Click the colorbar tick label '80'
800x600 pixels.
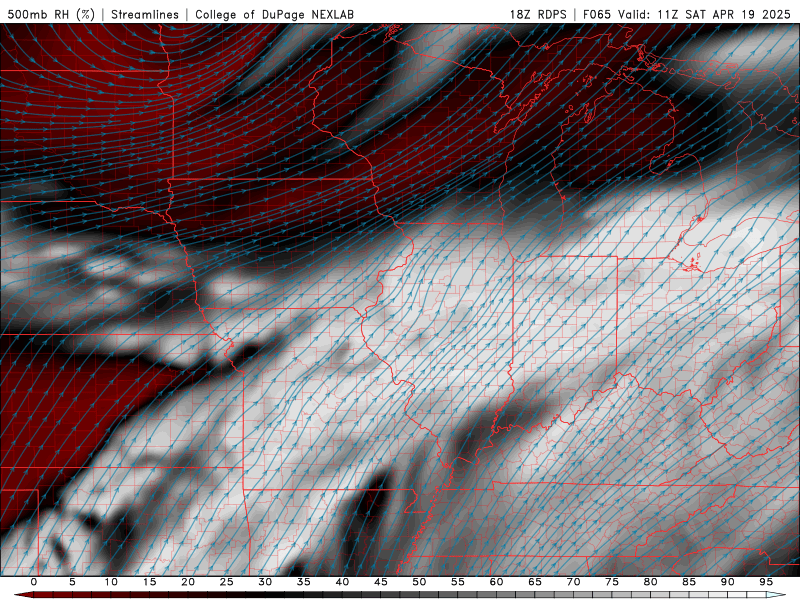[650, 582]
